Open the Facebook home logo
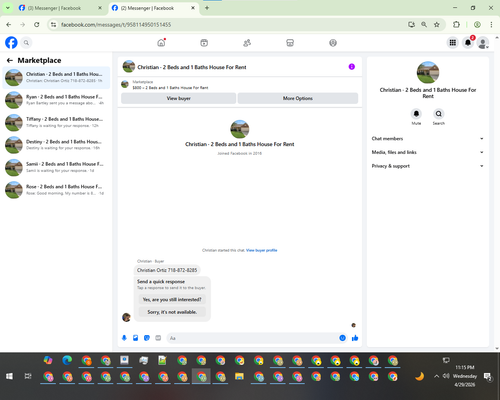500x400 pixels. point(11,43)
